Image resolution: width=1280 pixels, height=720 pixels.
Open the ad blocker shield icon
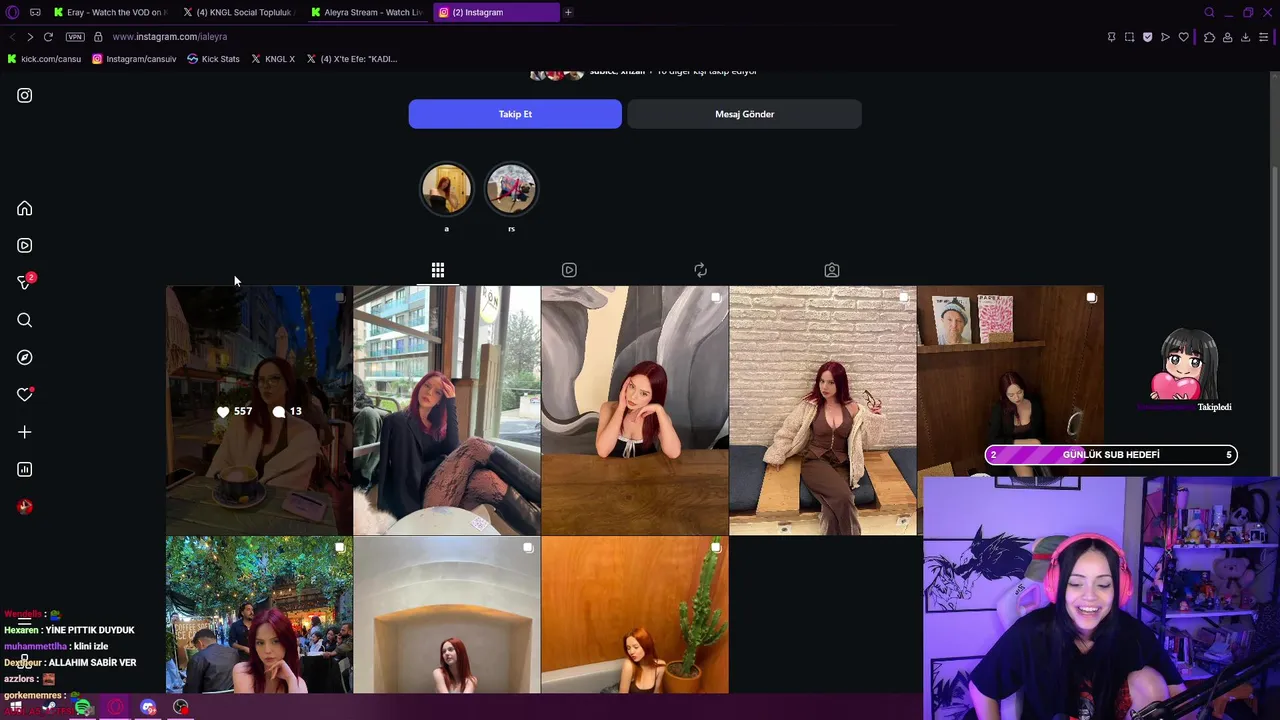(1148, 37)
